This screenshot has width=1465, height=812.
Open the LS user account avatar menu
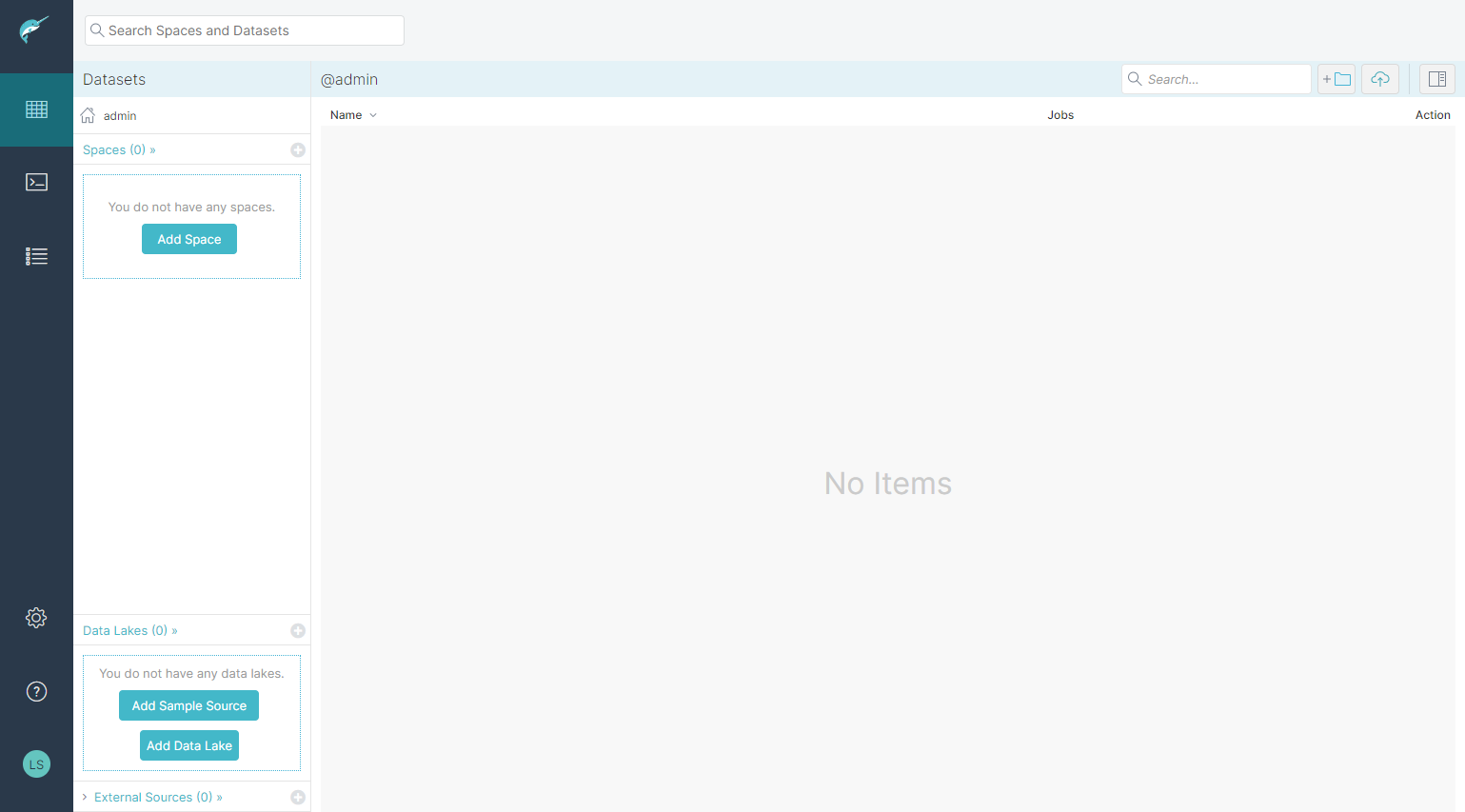[36, 763]
